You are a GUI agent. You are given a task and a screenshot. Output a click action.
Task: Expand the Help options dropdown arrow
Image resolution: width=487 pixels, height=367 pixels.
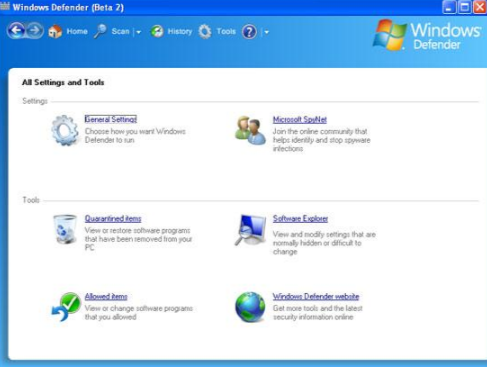(x=266, y=32)
